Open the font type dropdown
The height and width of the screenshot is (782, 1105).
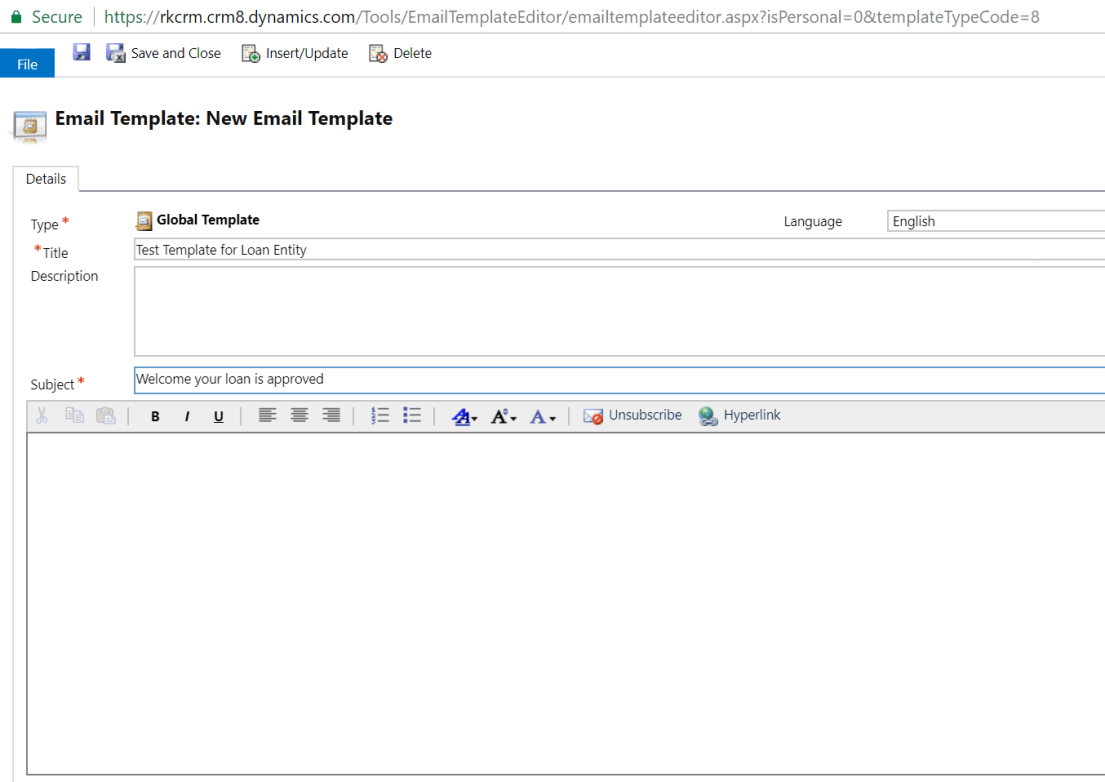[x=465, y=417]
